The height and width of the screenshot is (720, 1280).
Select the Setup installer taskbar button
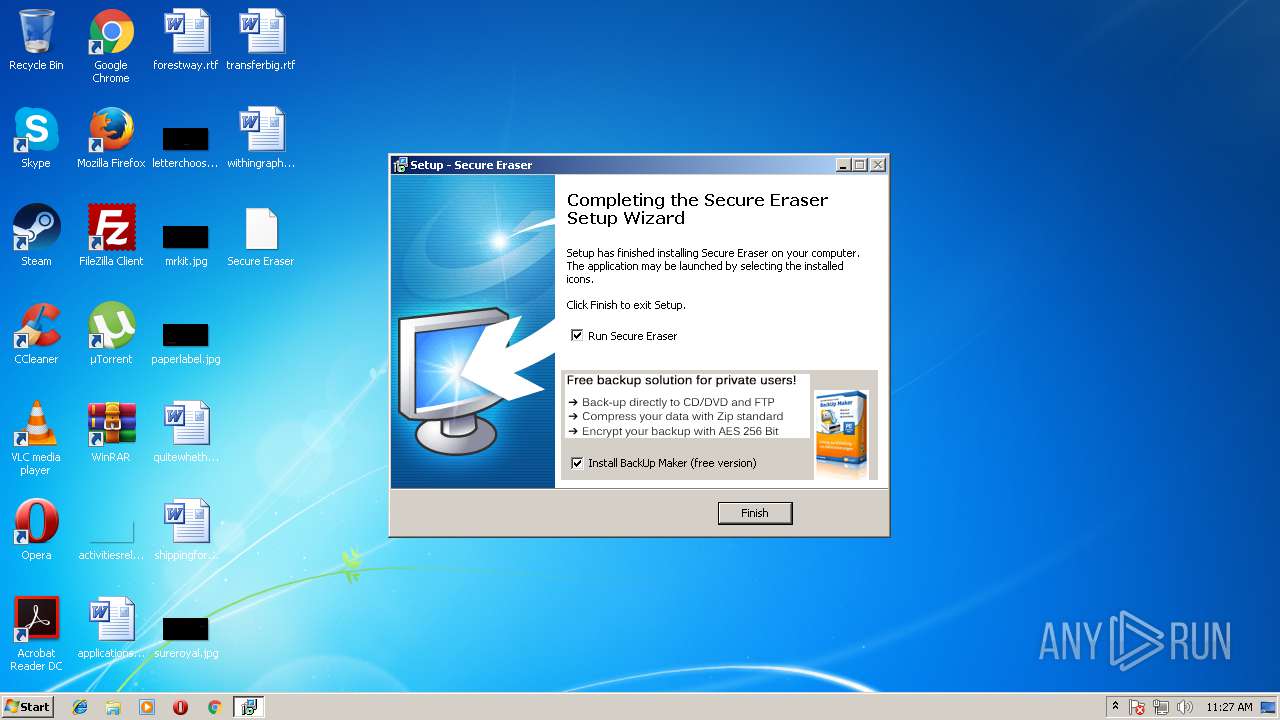pos(249,707)
